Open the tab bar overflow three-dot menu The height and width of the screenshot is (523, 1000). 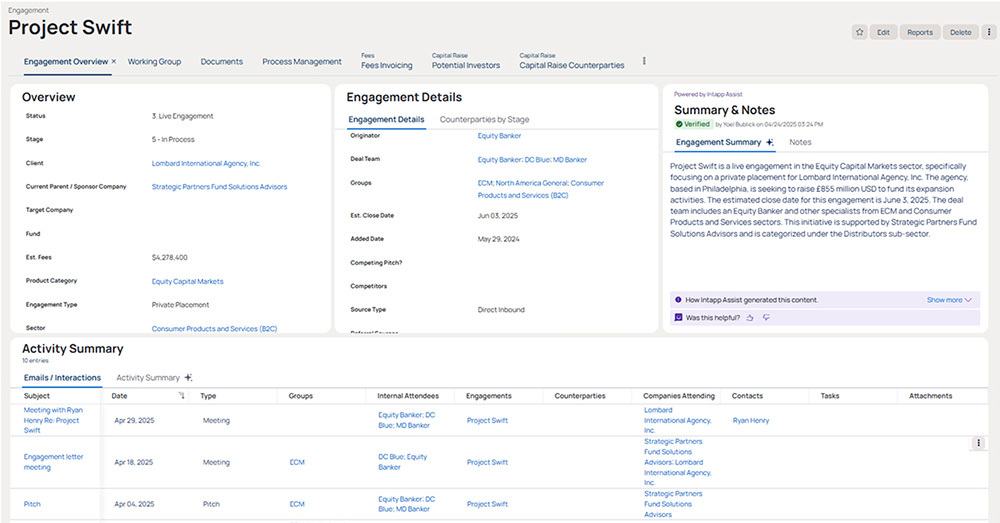pos(643,62)
